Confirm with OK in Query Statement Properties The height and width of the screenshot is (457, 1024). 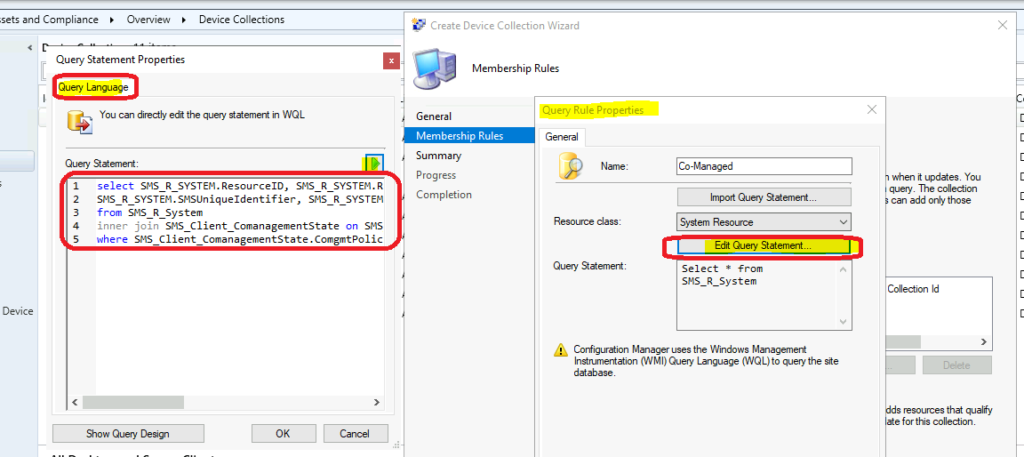(x=283, y=433)
